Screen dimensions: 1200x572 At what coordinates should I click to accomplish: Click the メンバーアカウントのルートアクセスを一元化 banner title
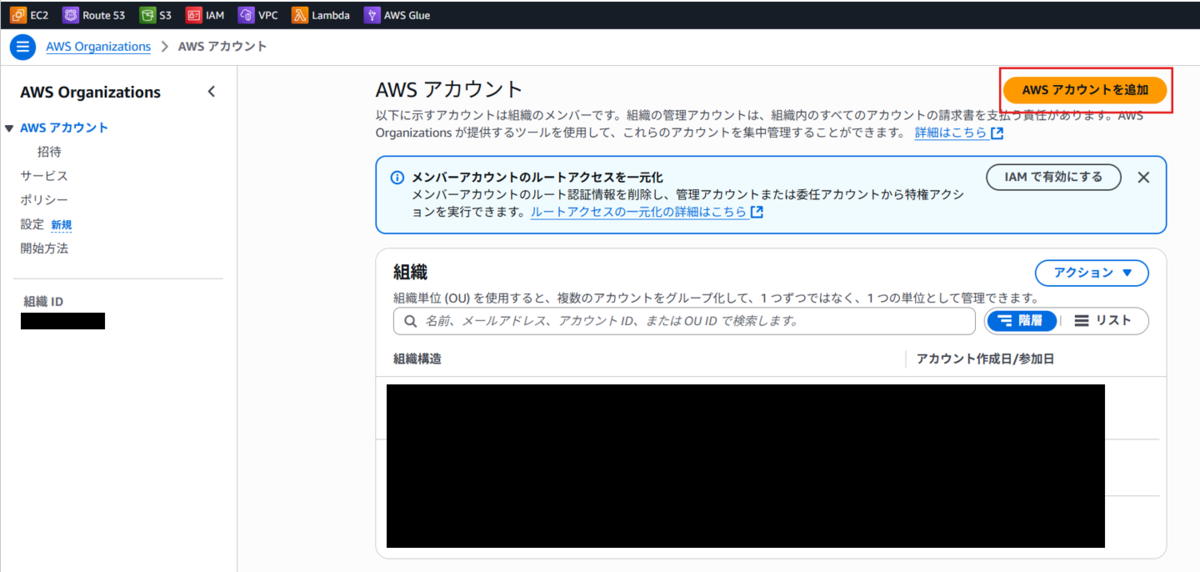click(x=537, y=177)
